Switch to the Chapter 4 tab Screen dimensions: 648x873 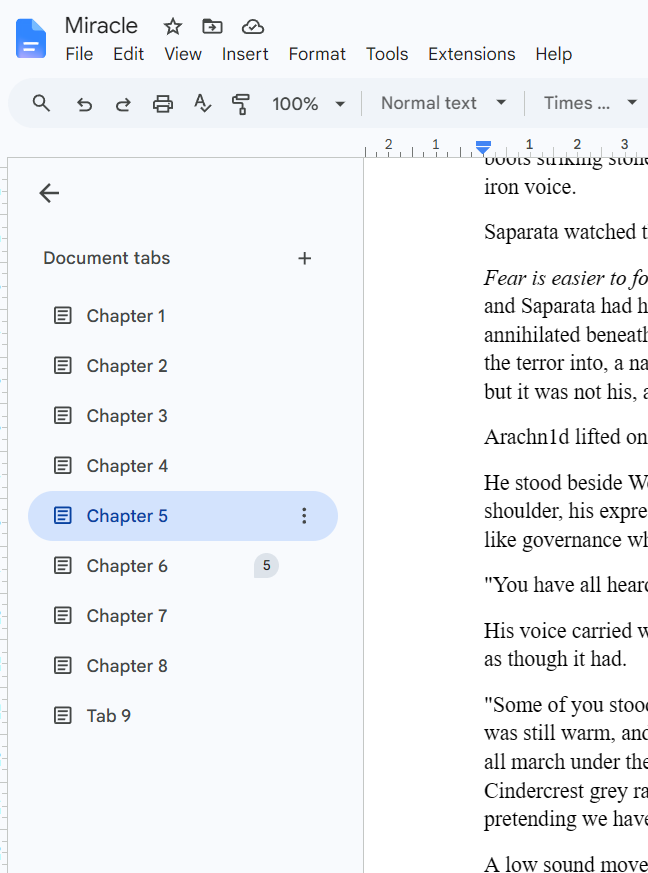tap(183, 465)
